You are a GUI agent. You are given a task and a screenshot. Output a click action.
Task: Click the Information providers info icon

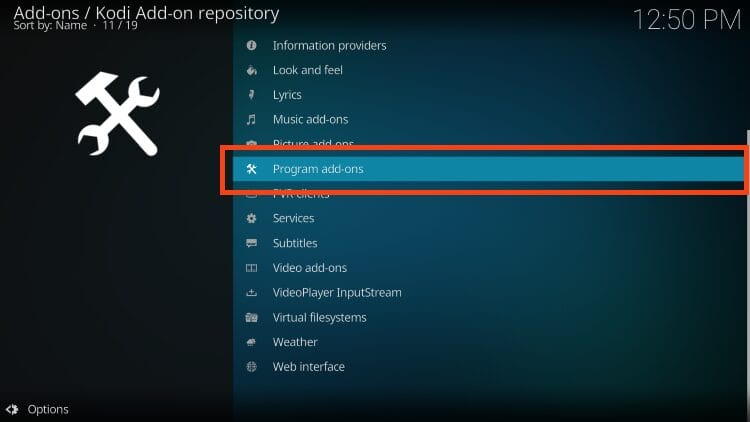tap(251, 46)
